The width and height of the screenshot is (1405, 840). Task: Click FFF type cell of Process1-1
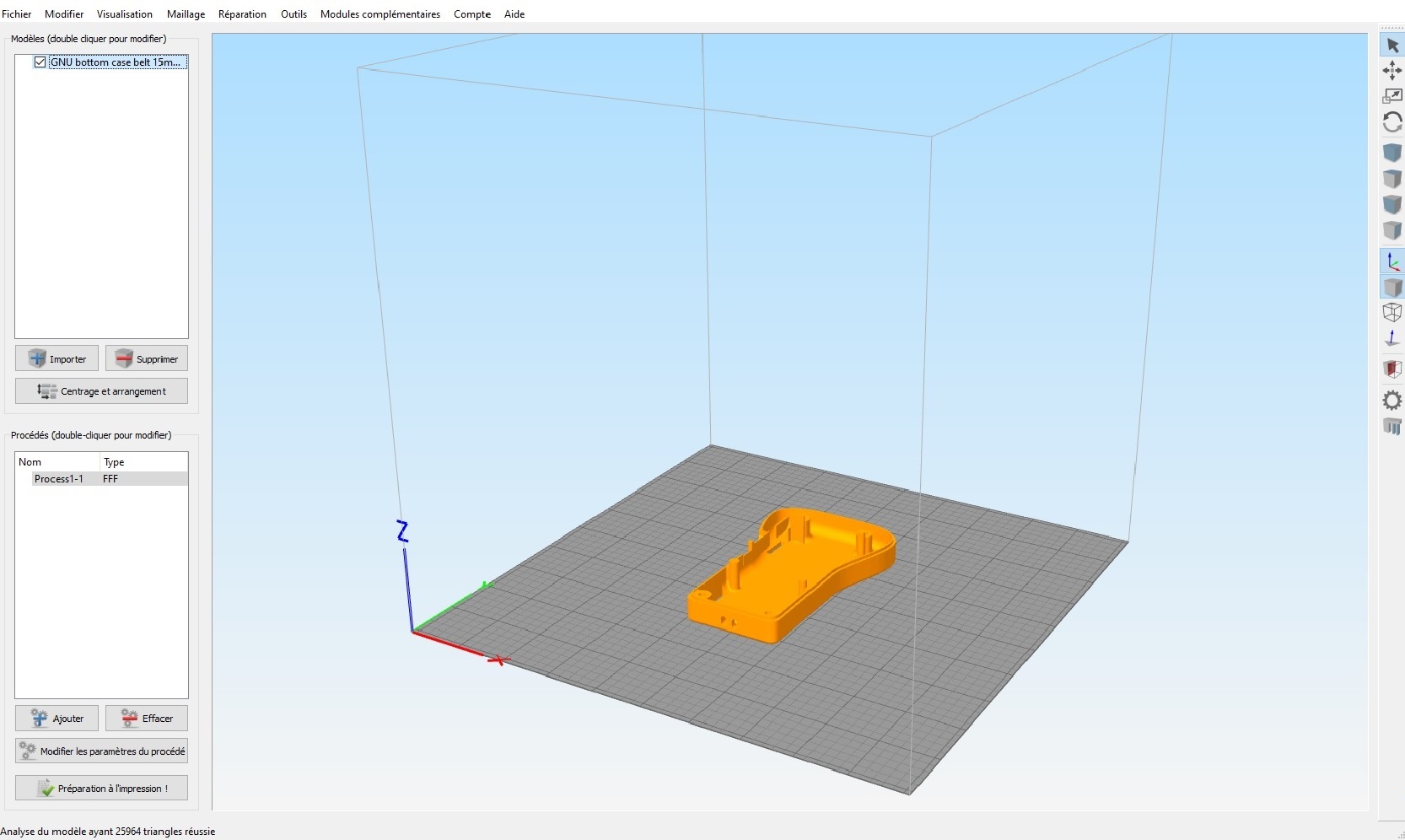[110, 479]
